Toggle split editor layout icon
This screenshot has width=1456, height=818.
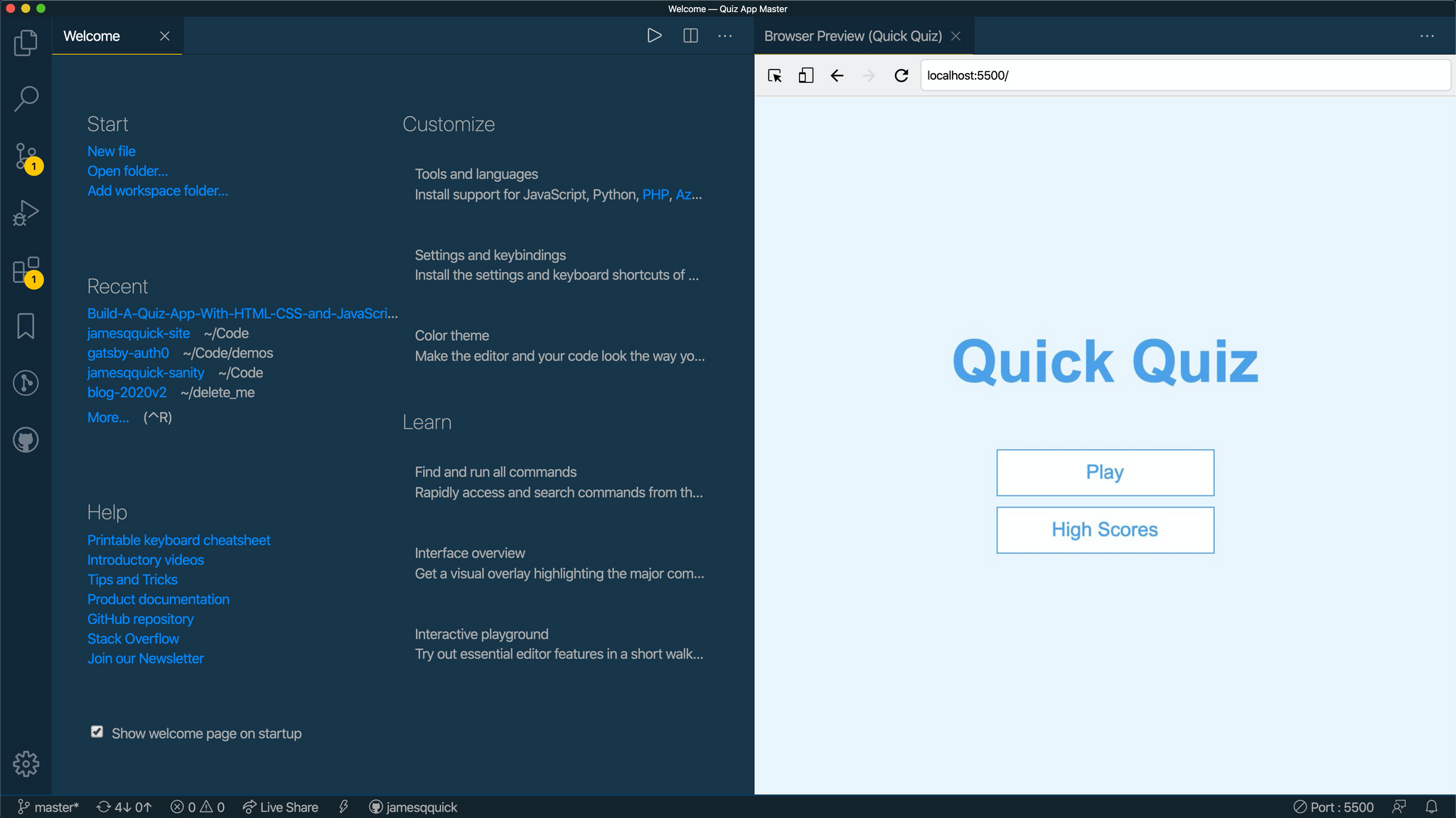[690, 36]
